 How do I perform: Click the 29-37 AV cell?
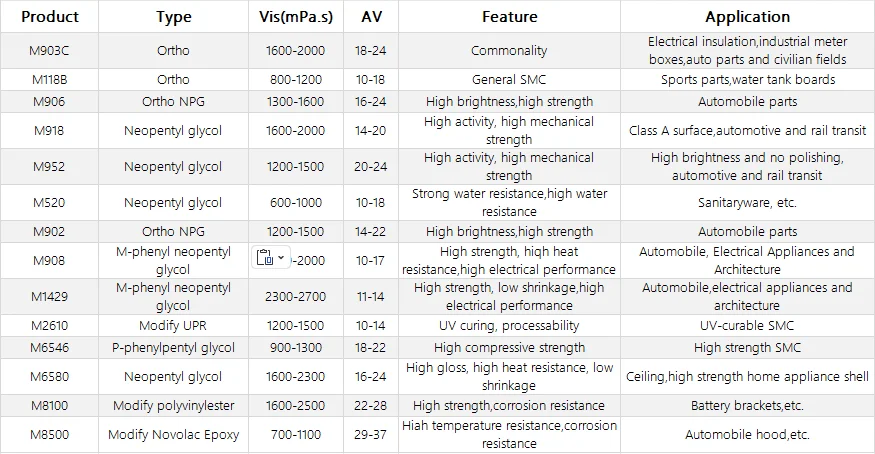(370, 435)
